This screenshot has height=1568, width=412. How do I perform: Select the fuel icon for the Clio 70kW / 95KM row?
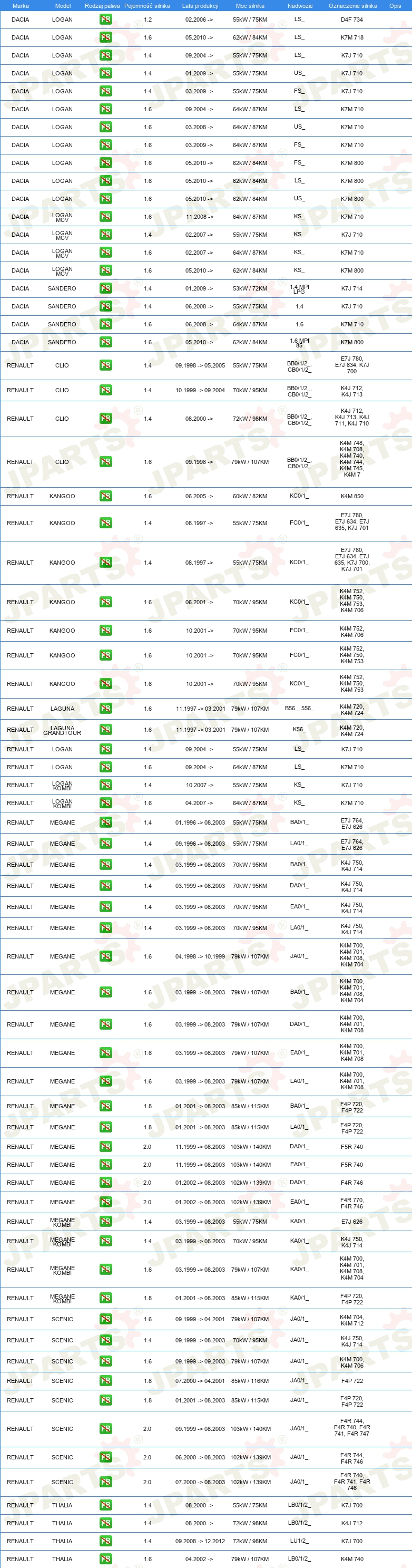(105, 390)
